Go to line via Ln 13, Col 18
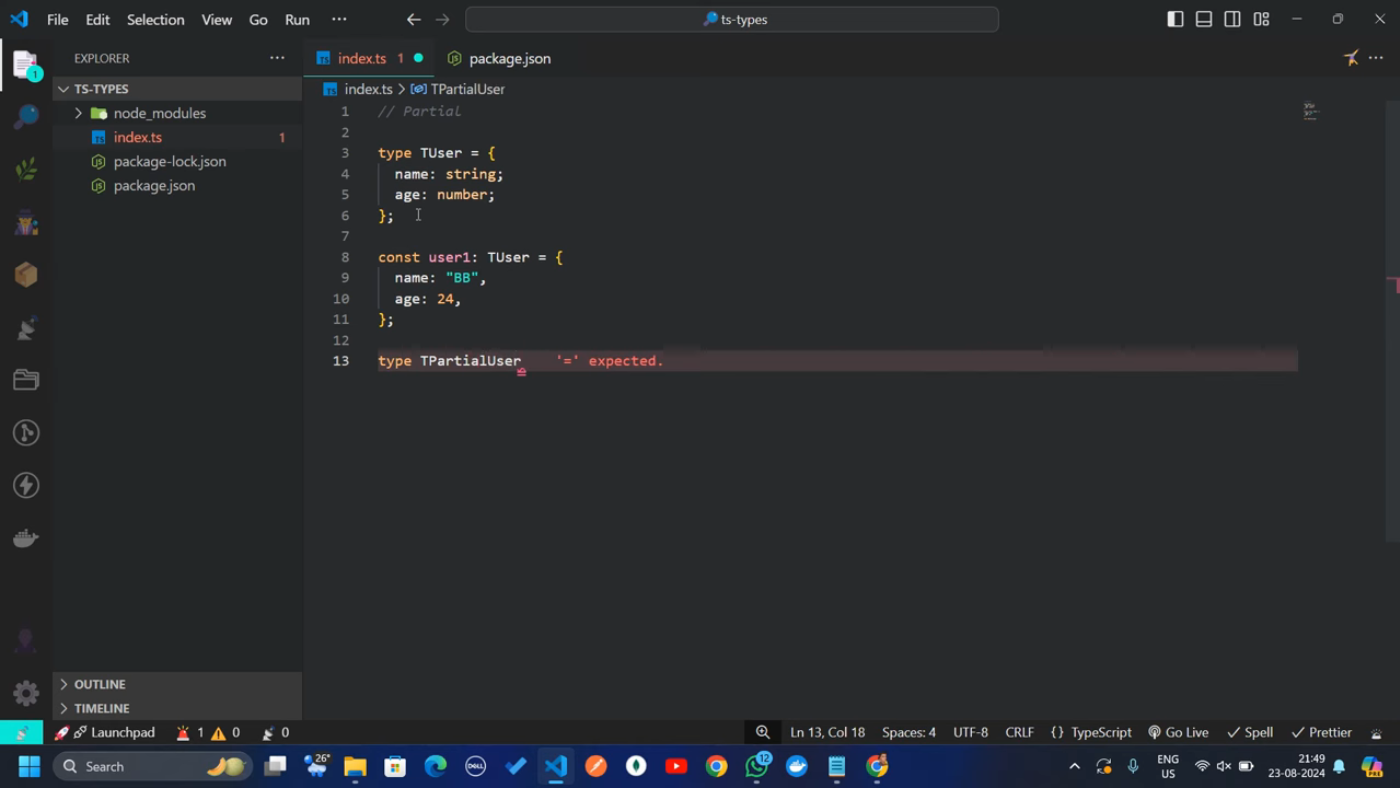Screen dimensions: 1400x788 point(827,733)
